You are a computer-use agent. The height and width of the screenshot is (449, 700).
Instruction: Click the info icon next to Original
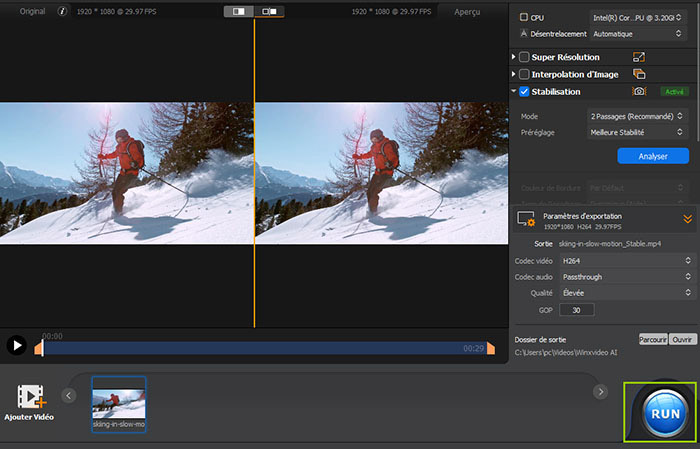click(62, 12)
